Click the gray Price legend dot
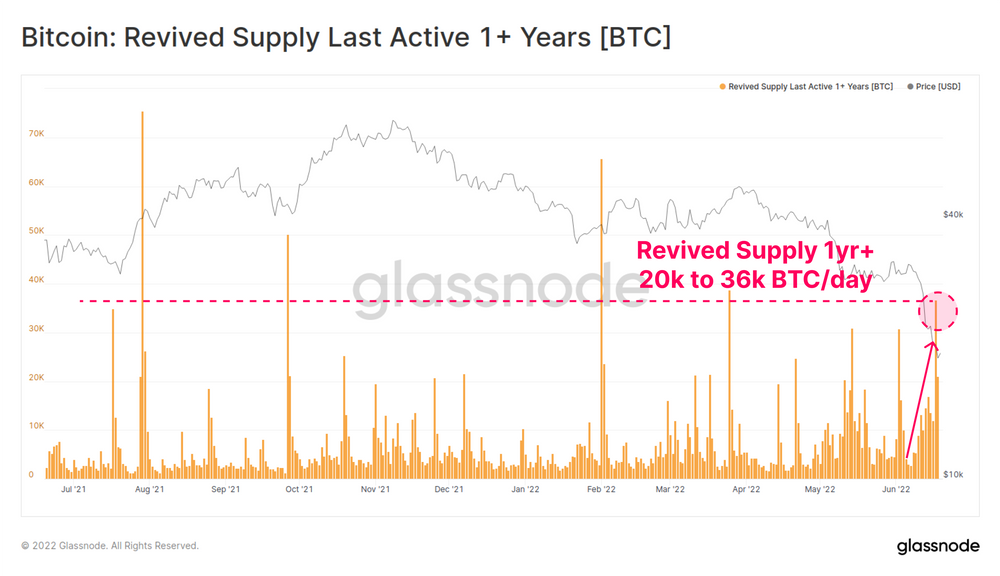 coord(910,87)
